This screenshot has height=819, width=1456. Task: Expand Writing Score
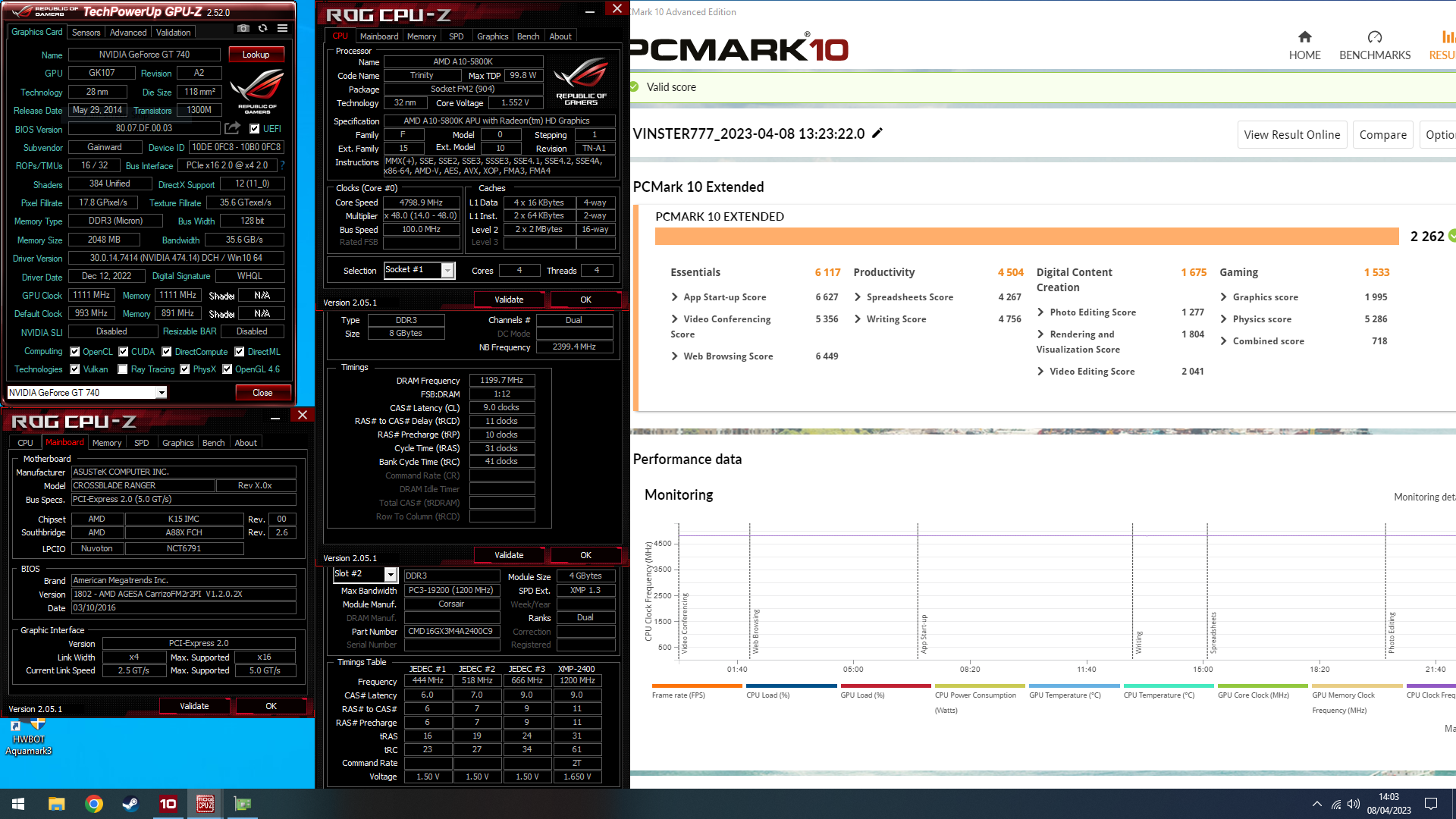point(858,319)
